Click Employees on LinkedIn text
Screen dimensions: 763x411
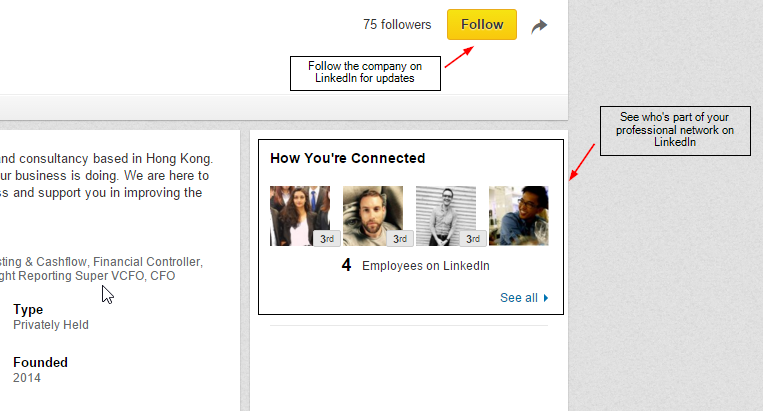point(425,266)
